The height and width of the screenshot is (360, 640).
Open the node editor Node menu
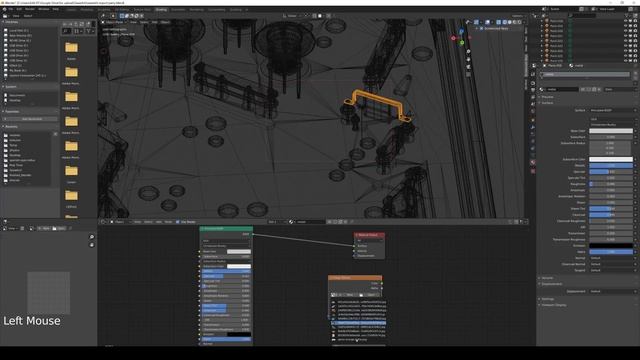pyautogui.click(x=168, y=222)
